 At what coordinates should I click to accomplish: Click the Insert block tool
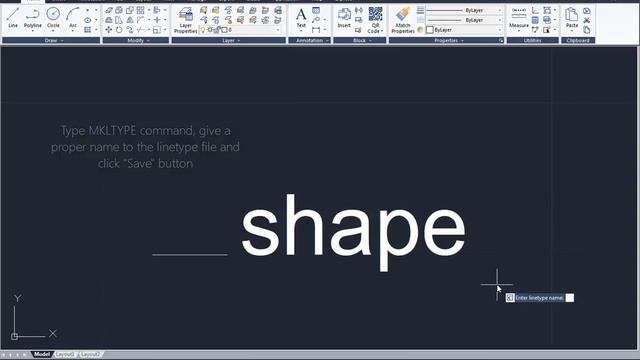click(344, 18)
